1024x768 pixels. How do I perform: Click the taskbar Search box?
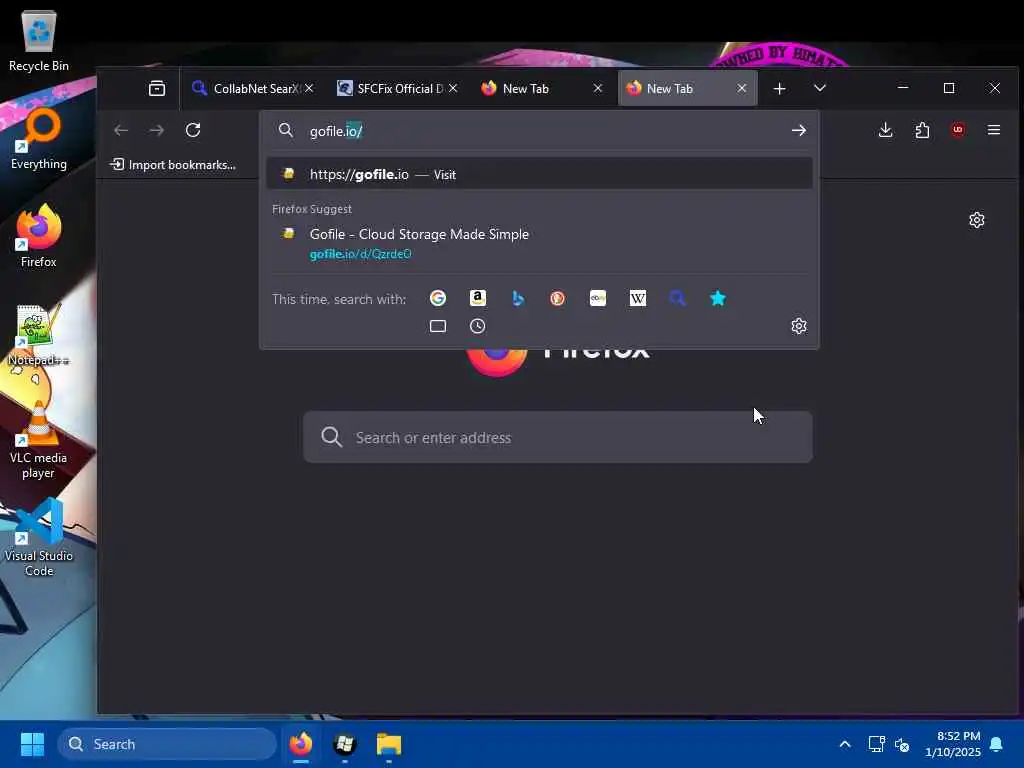(167, 744)
